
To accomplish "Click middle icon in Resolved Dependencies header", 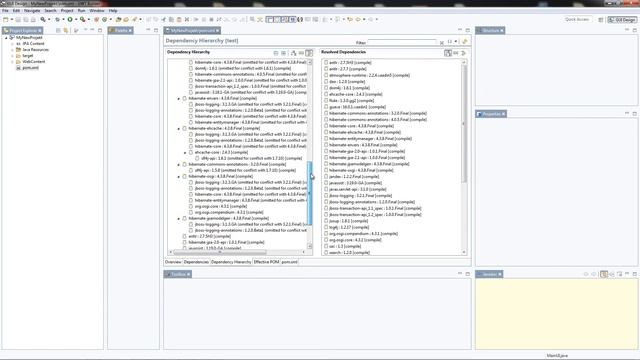I will tap(456, 53).
